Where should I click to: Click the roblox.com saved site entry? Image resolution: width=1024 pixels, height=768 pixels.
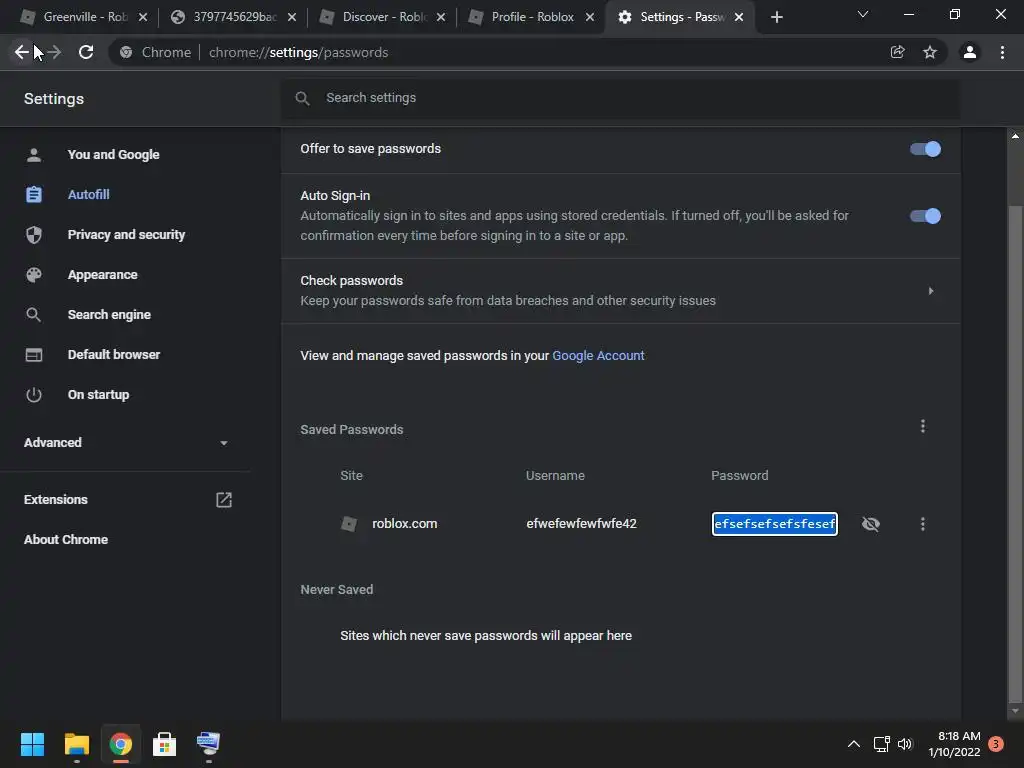[x=405, y=524]
